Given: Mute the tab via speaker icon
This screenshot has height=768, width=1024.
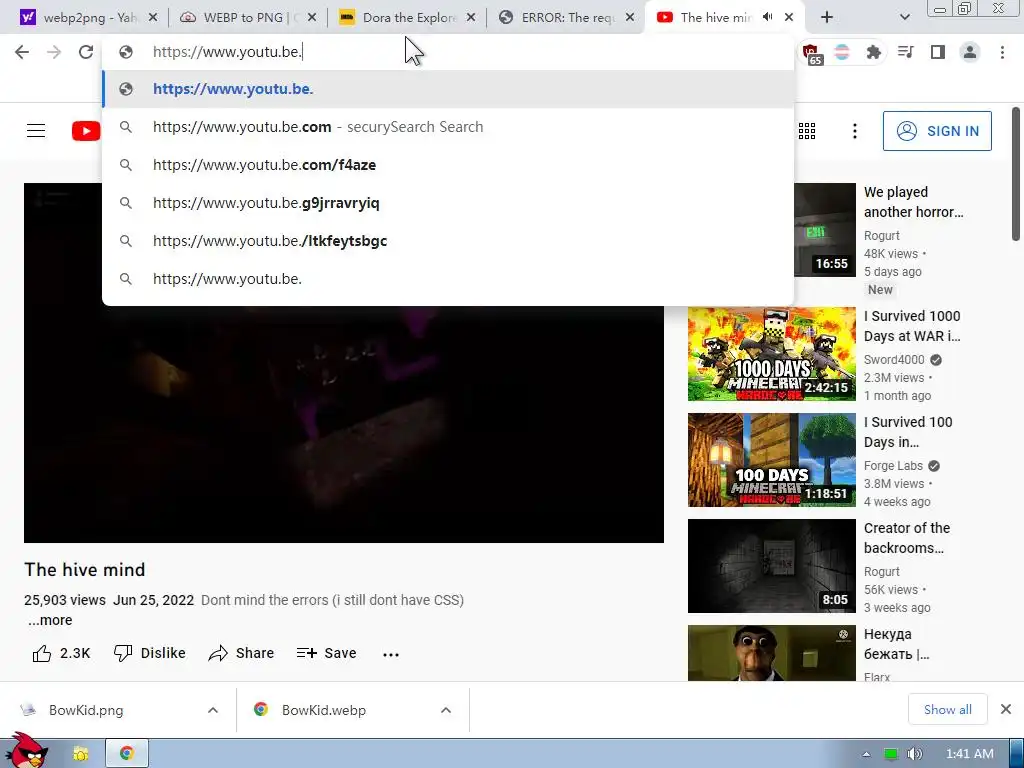Looking at the screenshot, I should tap(767, 17).
